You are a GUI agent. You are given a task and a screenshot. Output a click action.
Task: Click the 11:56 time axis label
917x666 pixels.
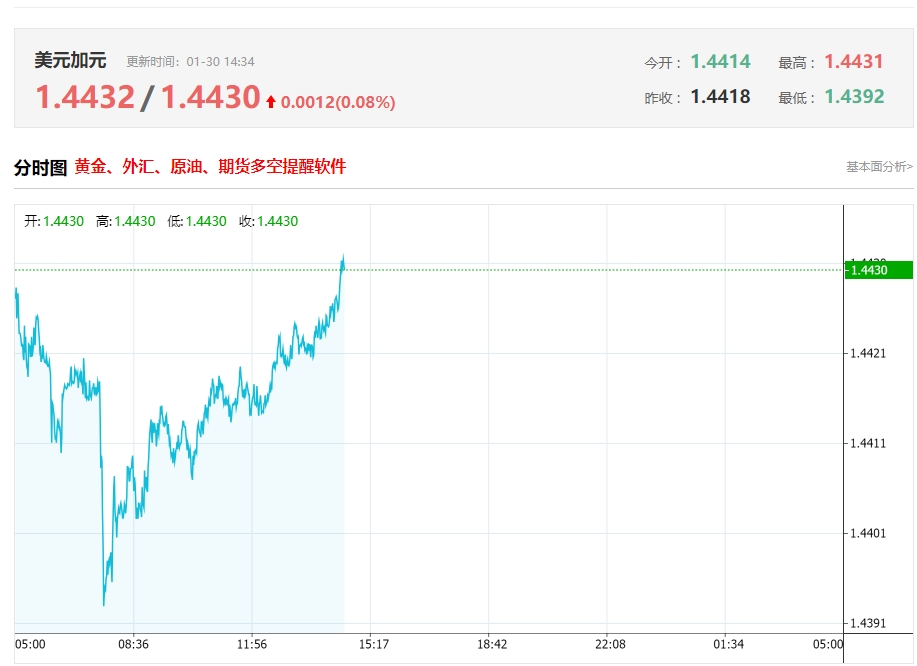(x=252, y=644)
